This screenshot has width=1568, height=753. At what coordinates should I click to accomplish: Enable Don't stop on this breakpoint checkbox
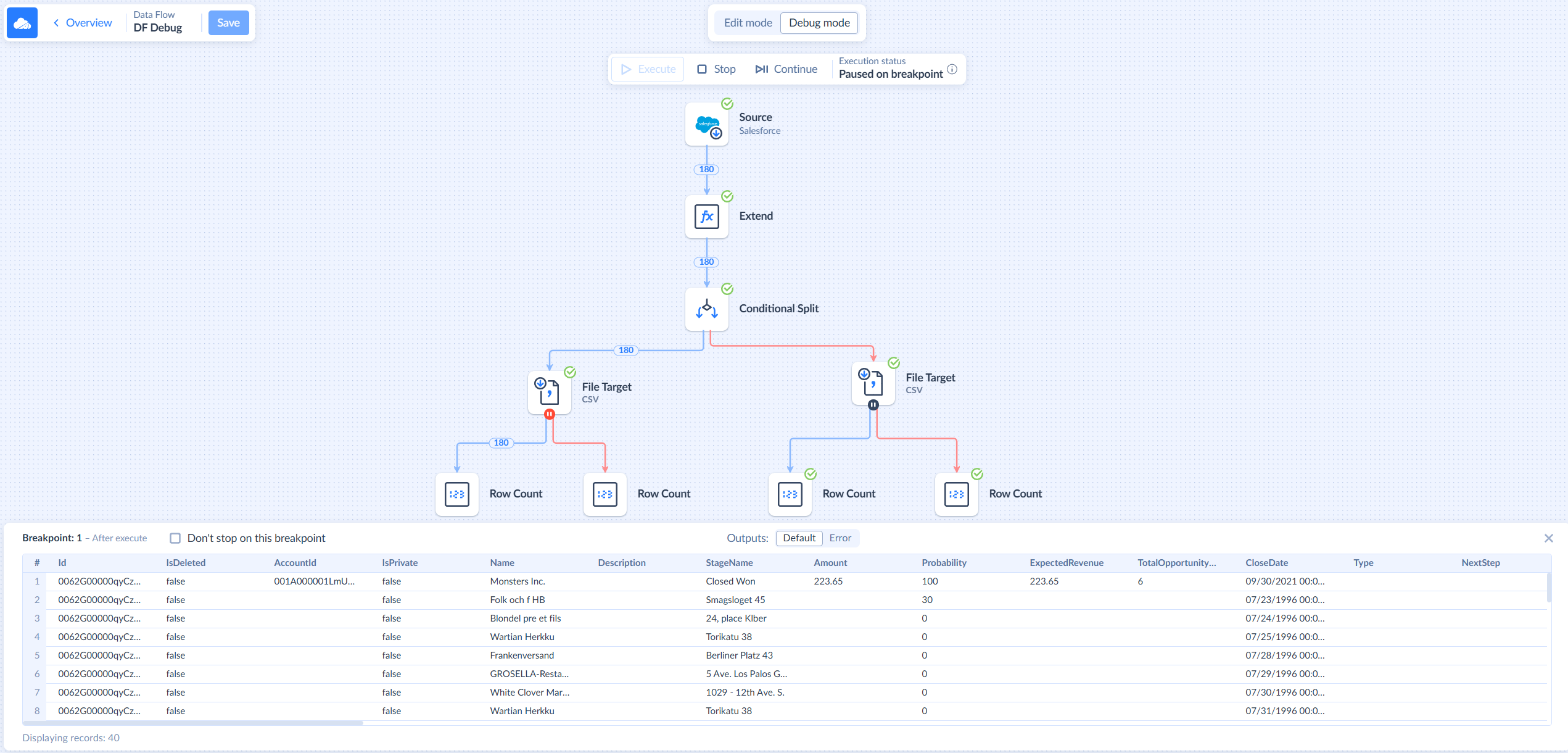coord(175,538)
